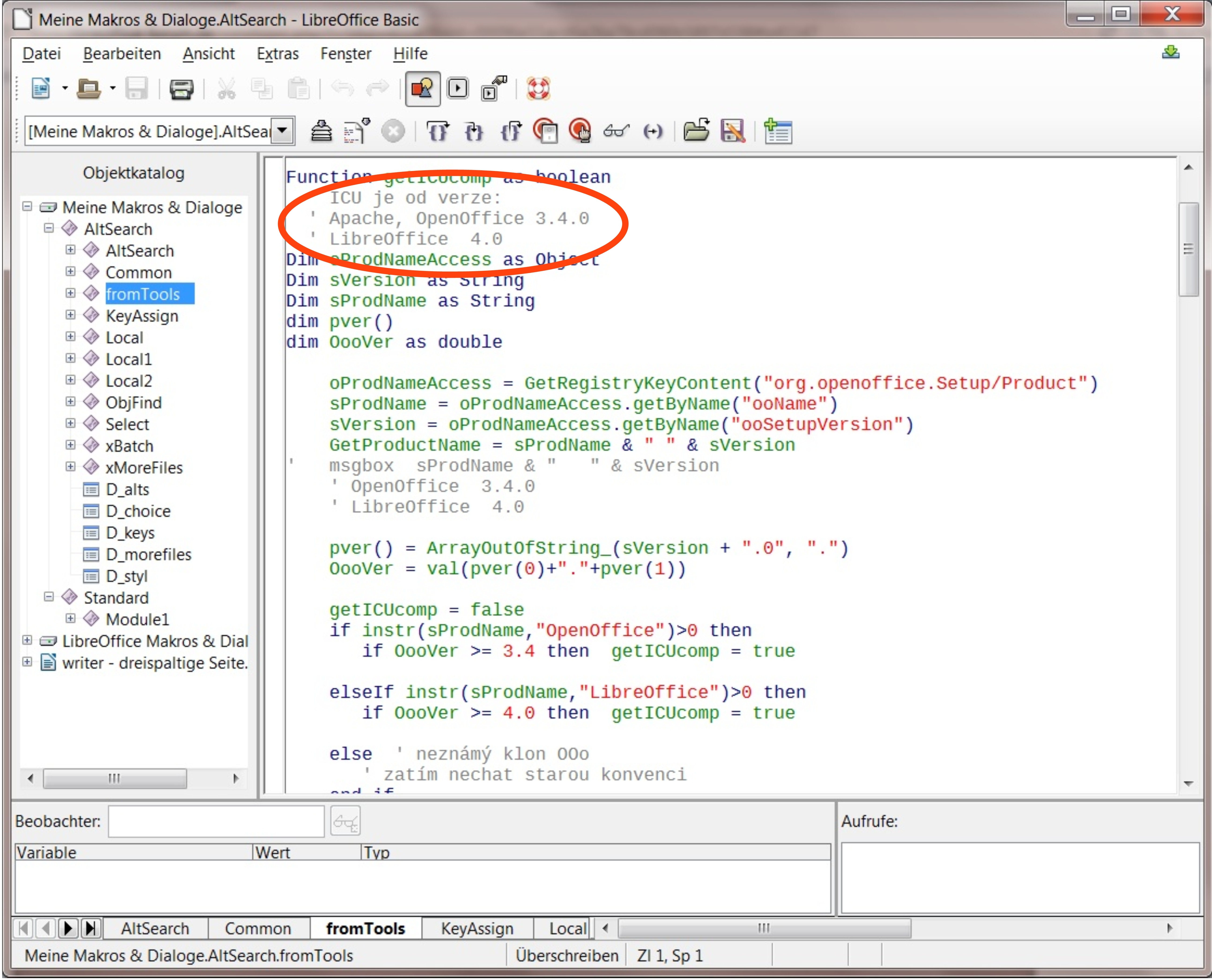Screen dimensions: 1212x980
Task: Open the Ansicht menu
Action: pos(209,54)
